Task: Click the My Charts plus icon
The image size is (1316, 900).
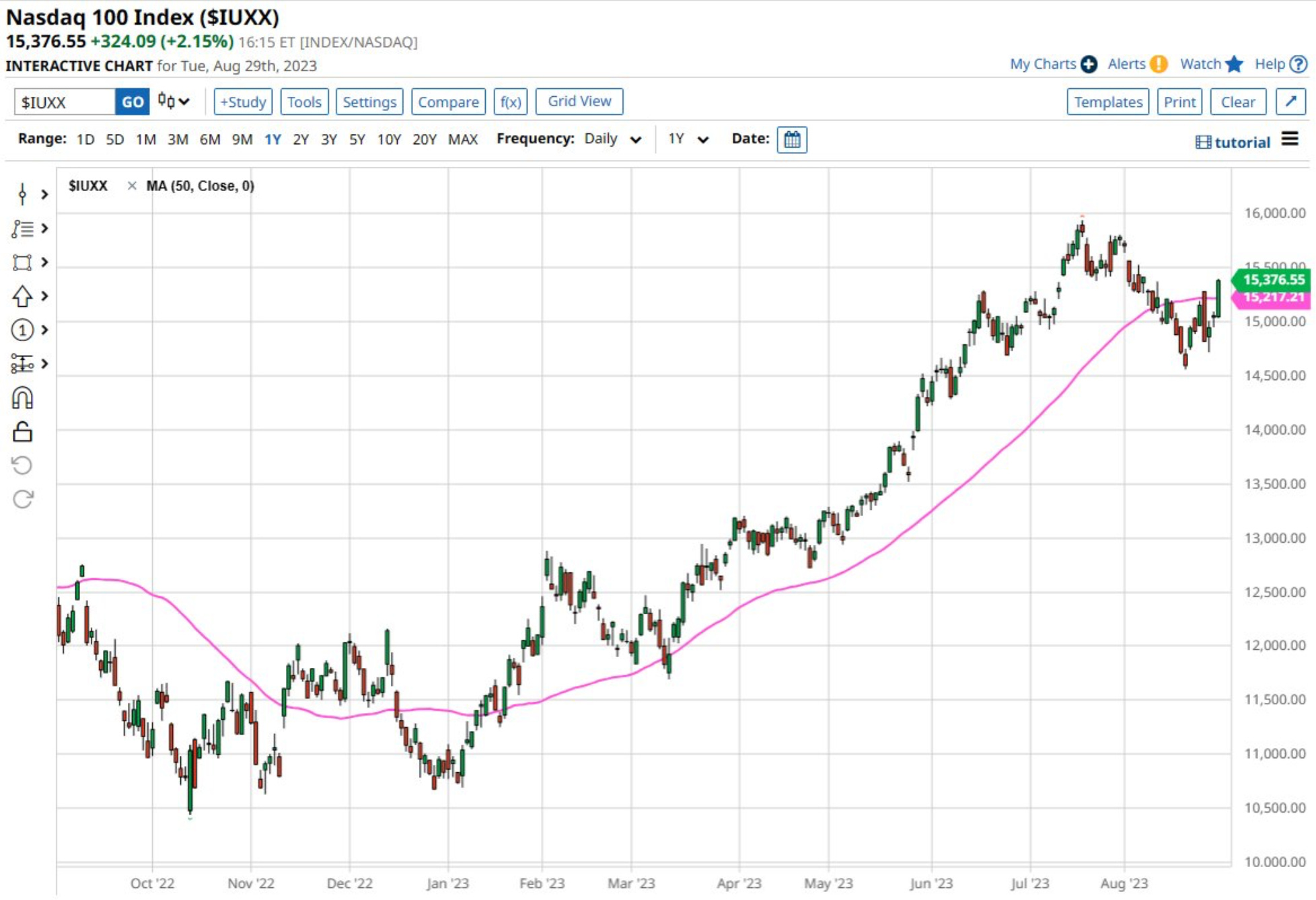Action: (x=1089, y=65)
